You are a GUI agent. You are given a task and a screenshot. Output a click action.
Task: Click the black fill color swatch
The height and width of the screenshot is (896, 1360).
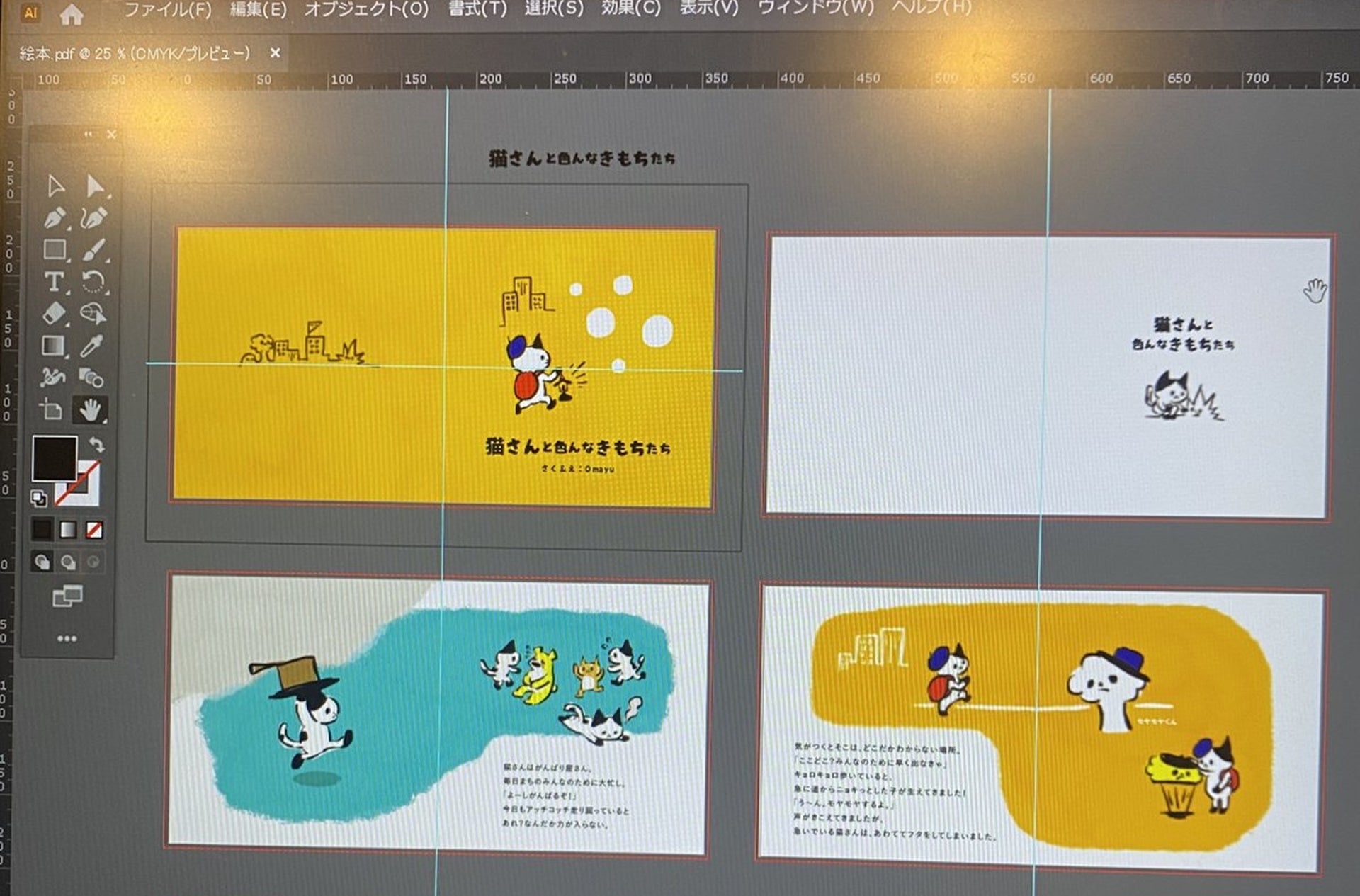pyautogui.click(x=55, y=458)
